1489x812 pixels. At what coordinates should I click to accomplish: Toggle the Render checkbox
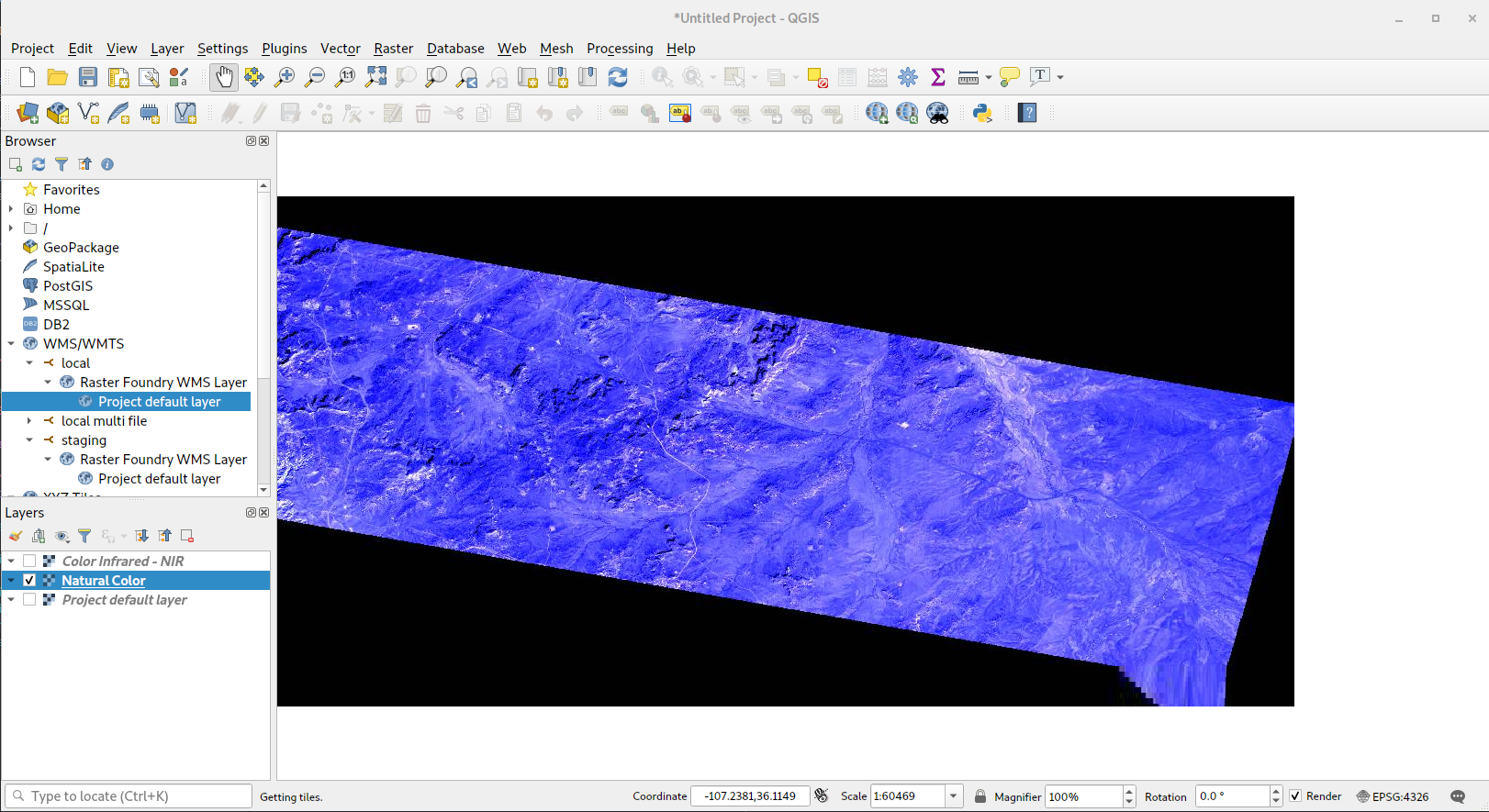click(x=1295, y=796)
